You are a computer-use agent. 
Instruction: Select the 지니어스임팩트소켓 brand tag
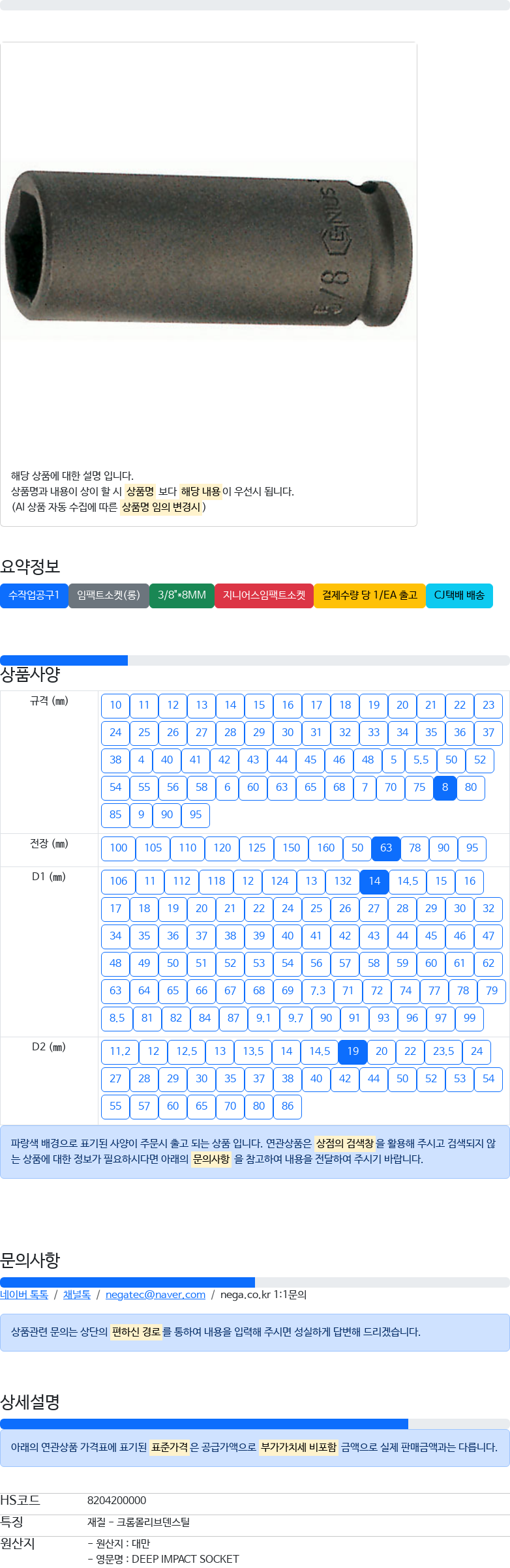(x=264, y=595)
